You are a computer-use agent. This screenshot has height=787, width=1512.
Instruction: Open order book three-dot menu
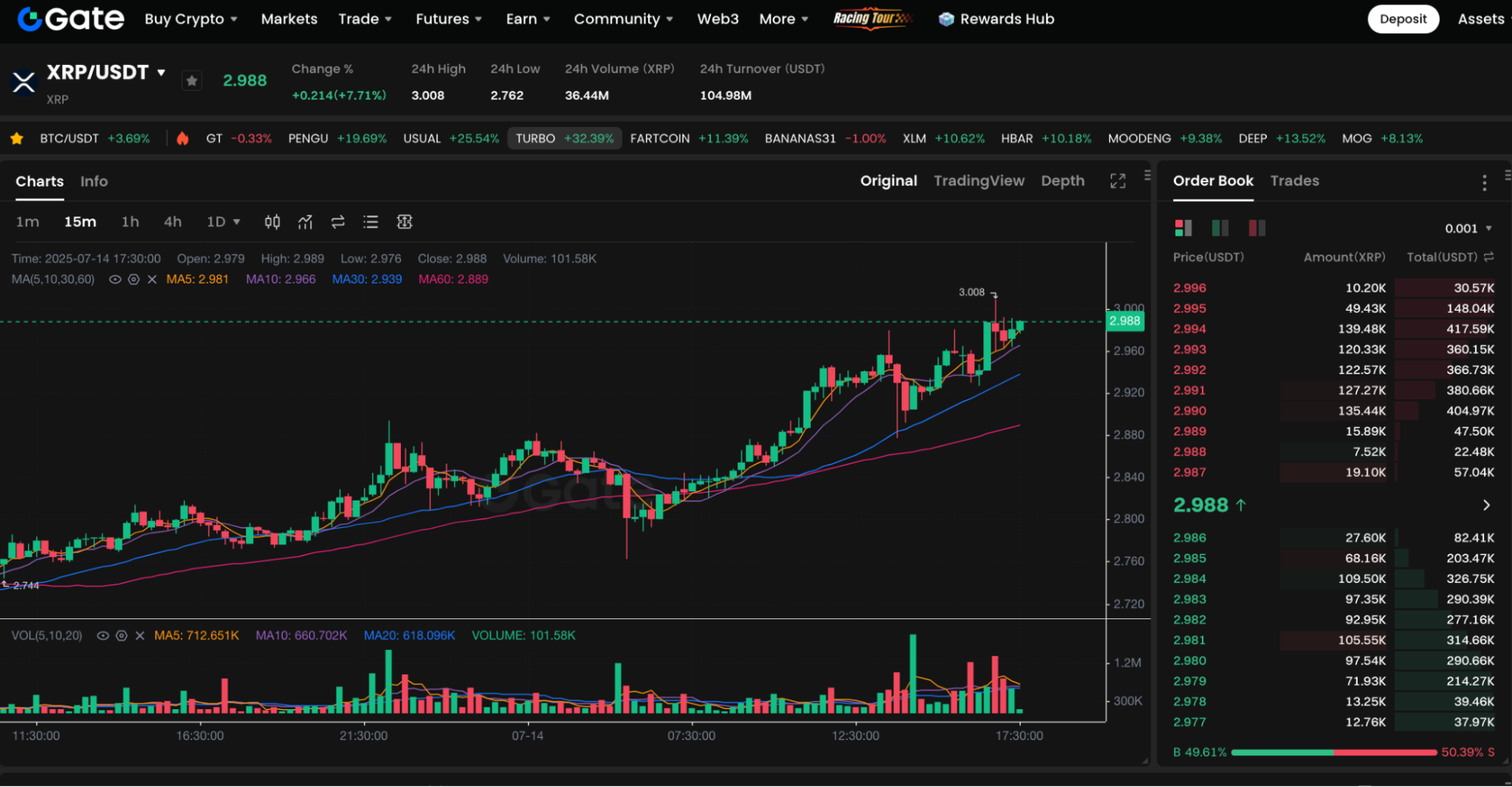point(1484,182)
